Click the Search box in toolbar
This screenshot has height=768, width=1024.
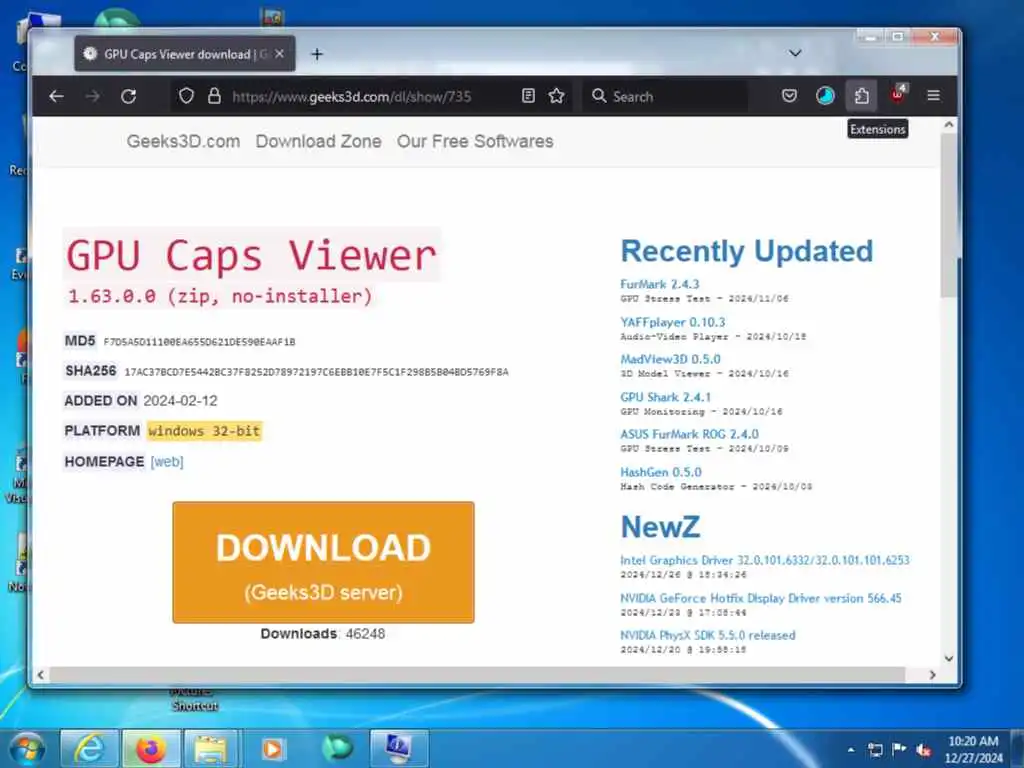click(666, 97)
